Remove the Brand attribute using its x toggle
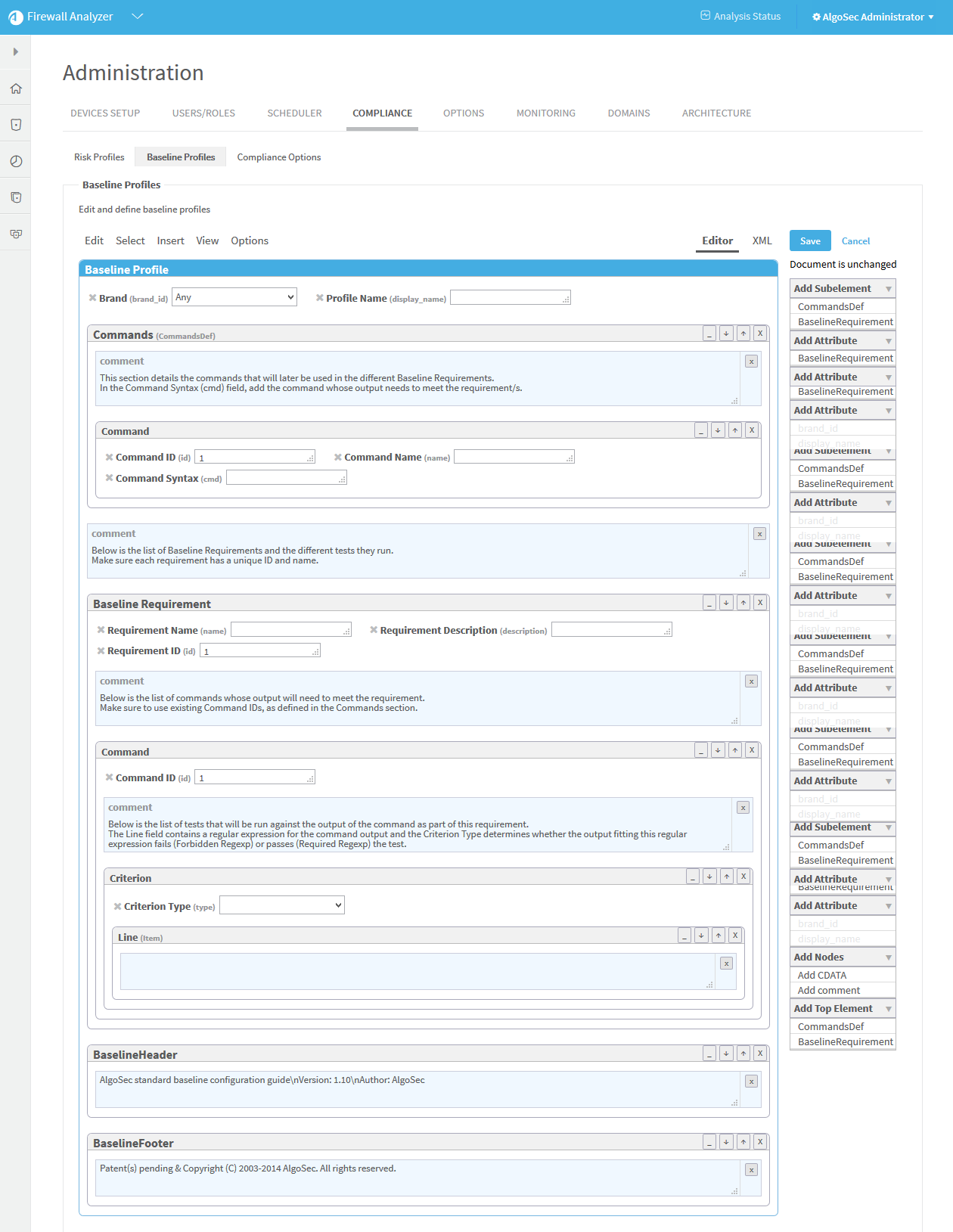The height and width of the screenshot is (1232, 953). pyautogui.click(x=92, y=298)
